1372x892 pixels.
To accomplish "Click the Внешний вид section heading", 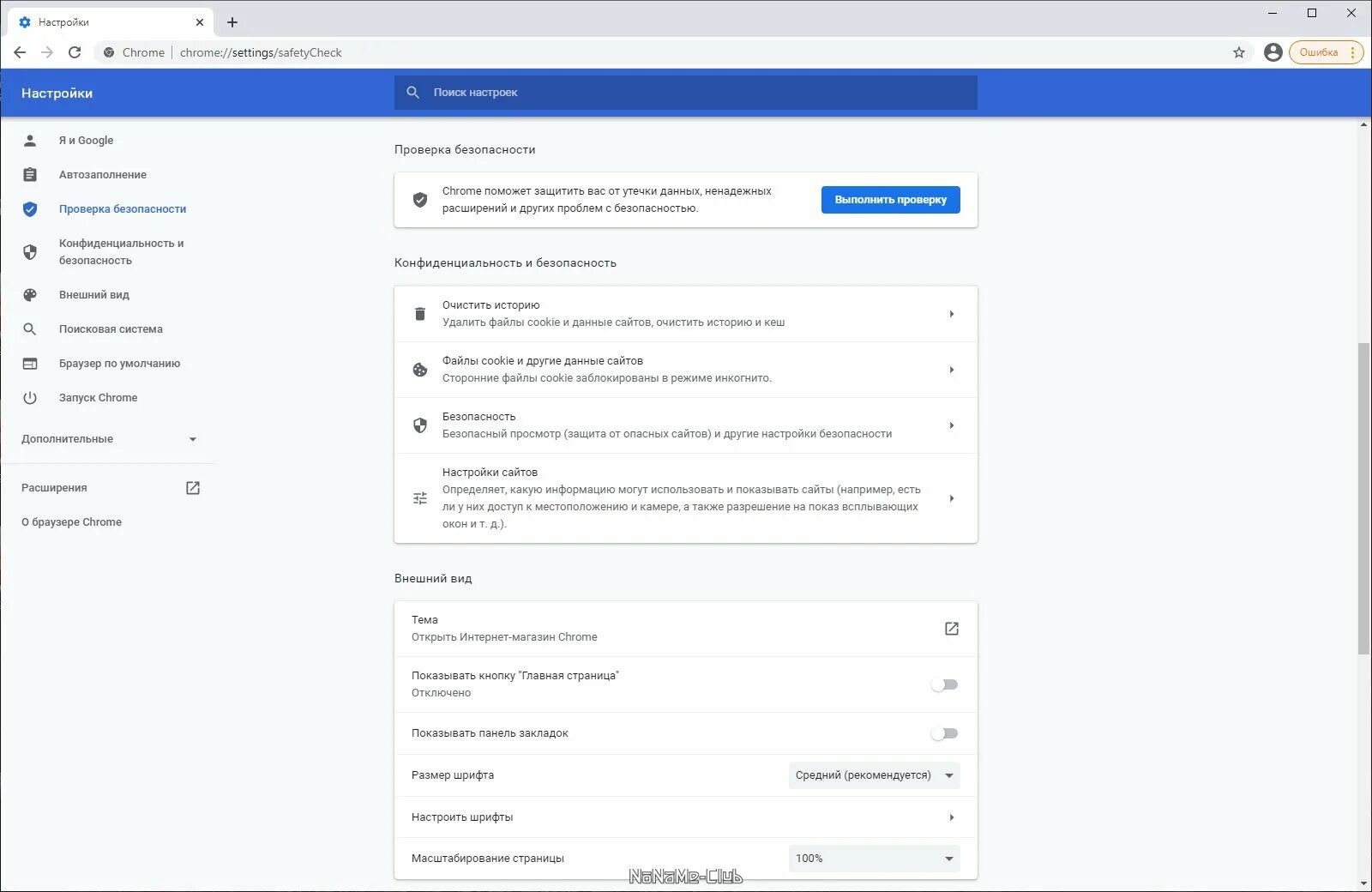I will 433,579.
